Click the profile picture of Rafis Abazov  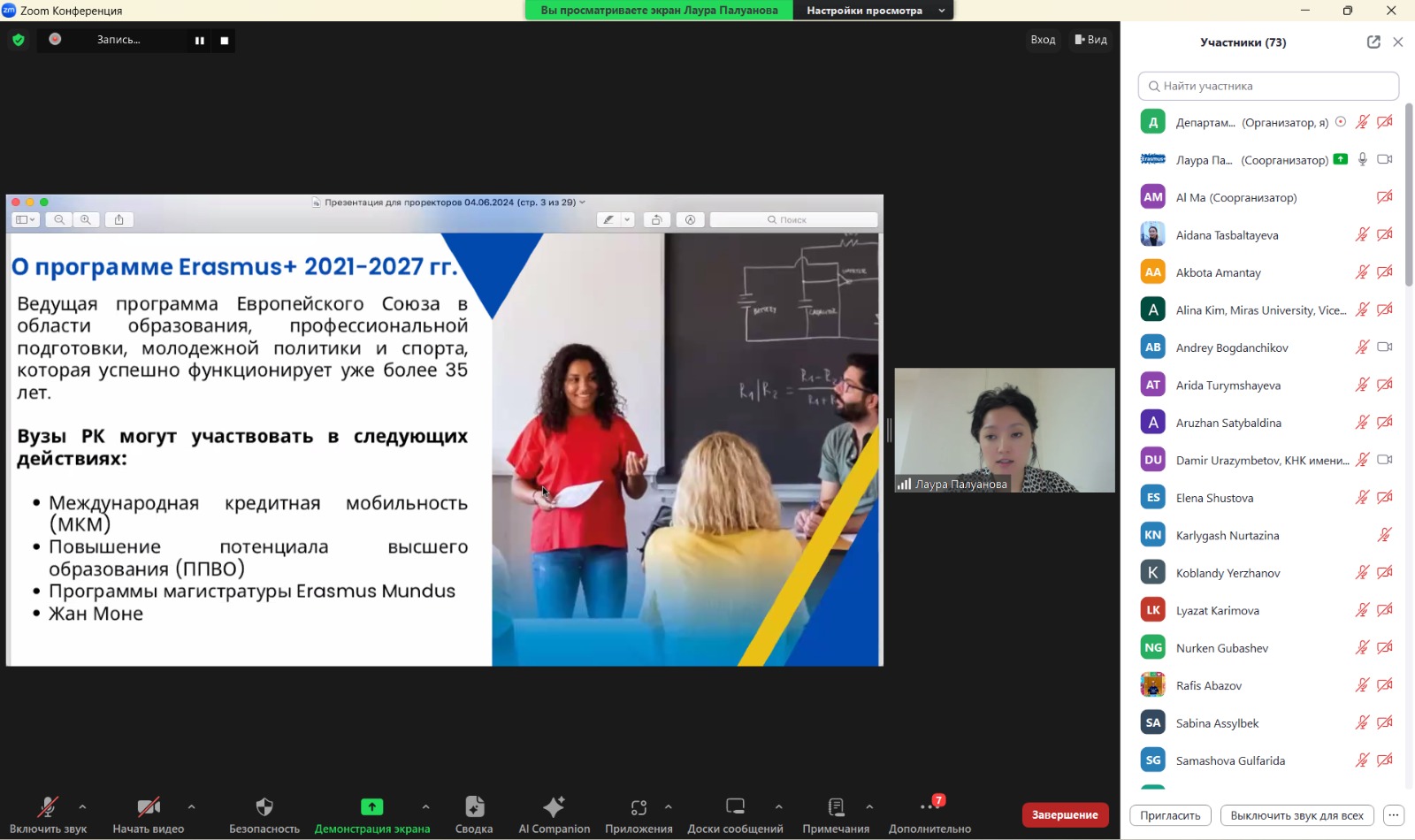[1153, 685]
